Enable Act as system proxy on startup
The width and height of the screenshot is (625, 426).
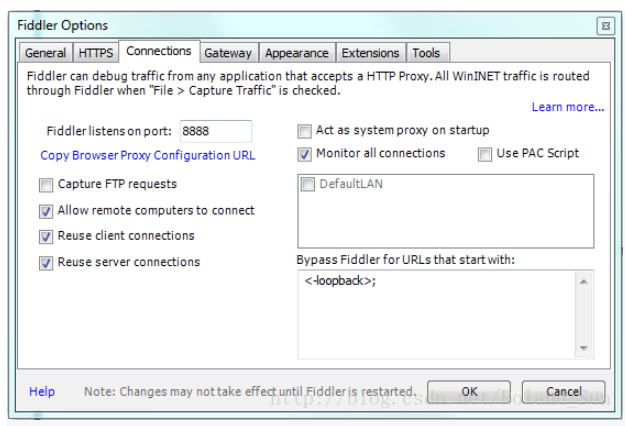305,132
